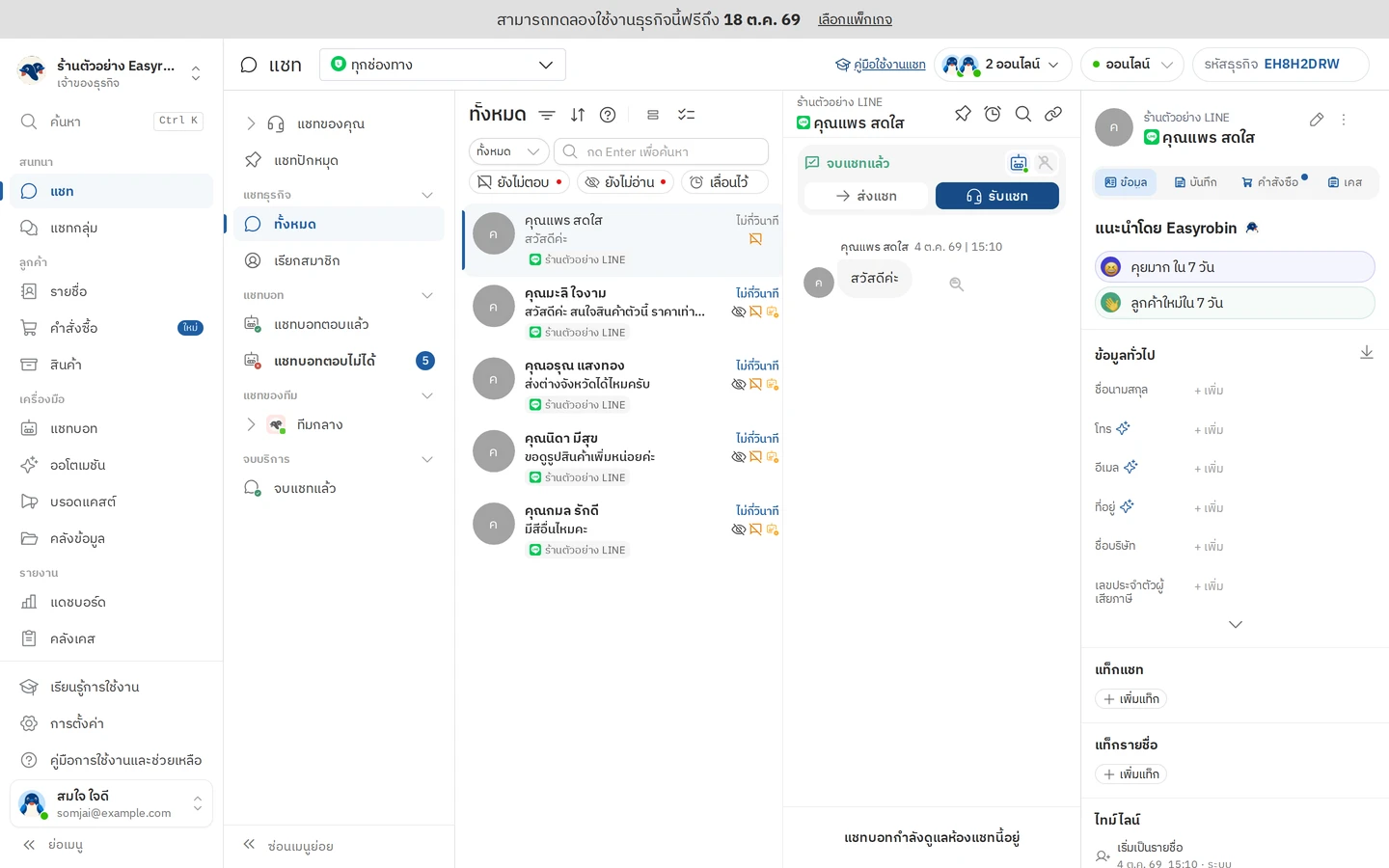Open แชทกลุ่ม in the sidebar
The height and width of the screenshot is (868, 1389).
click(112, 229)
